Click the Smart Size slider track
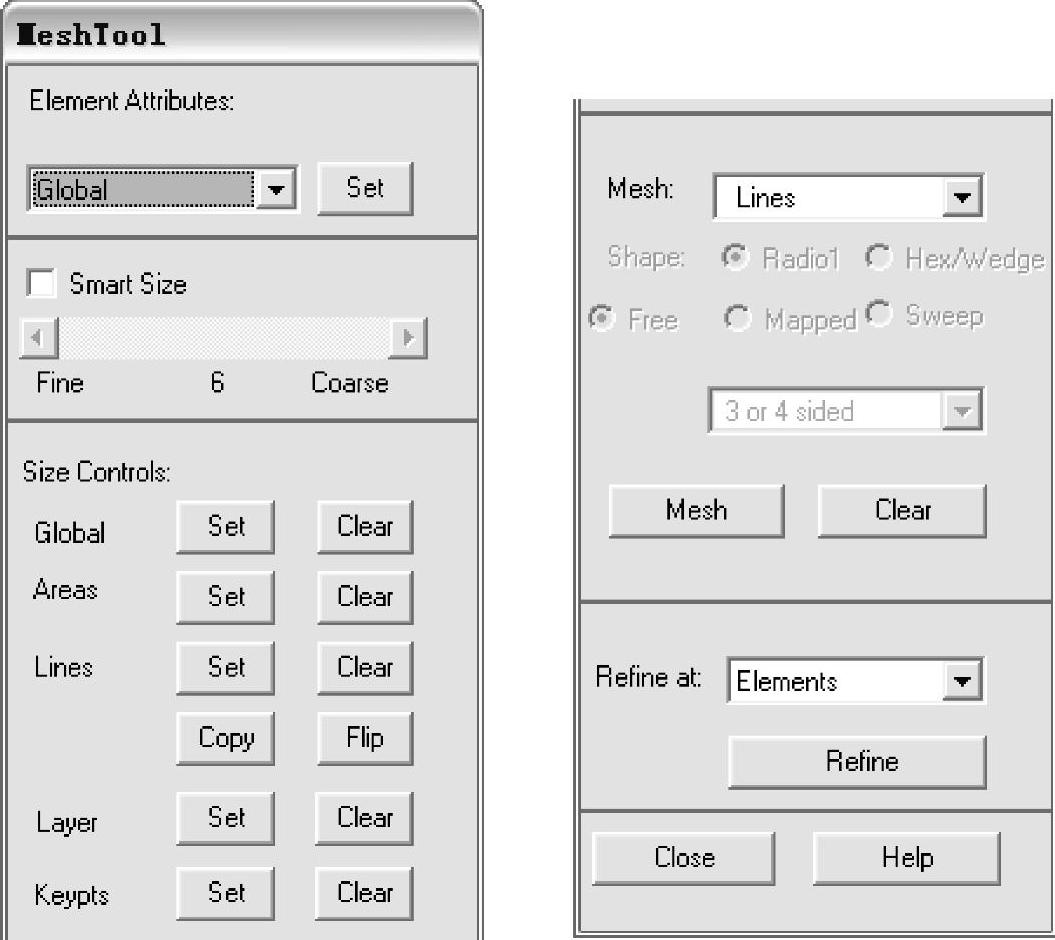1055x940 pixels. point(224,337)
